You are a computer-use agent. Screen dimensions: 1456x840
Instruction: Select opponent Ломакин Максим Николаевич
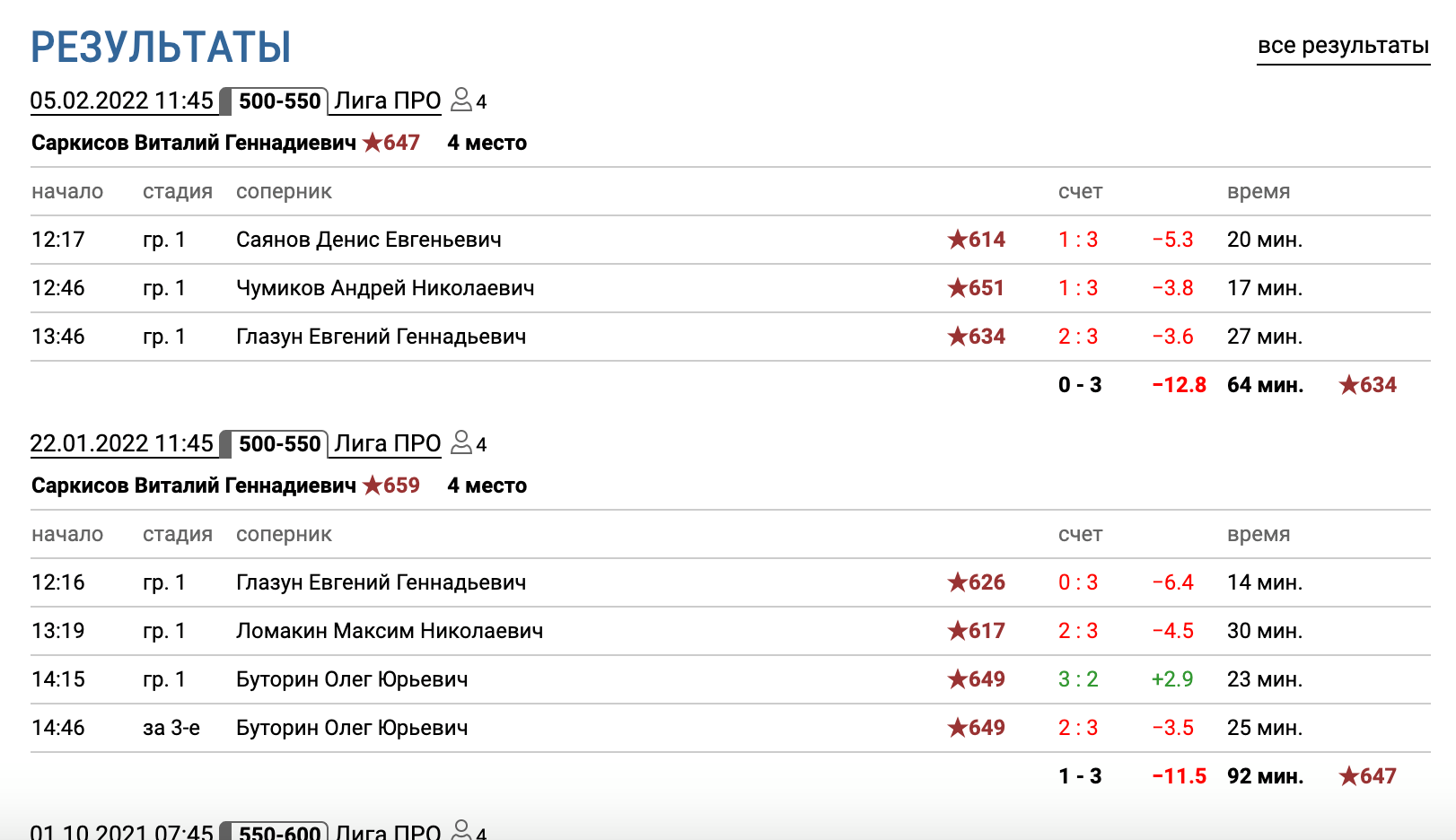click(x=390, y=631)
